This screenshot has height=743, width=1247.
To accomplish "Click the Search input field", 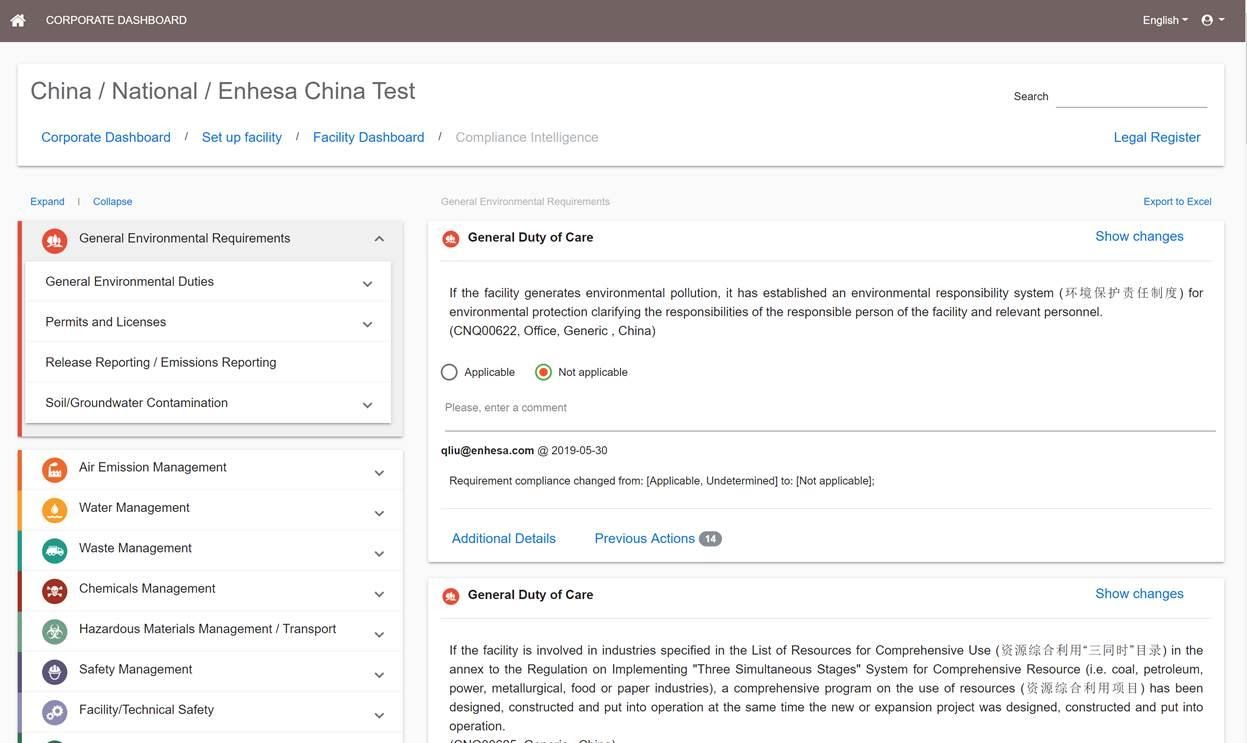I will [1132, 96].
